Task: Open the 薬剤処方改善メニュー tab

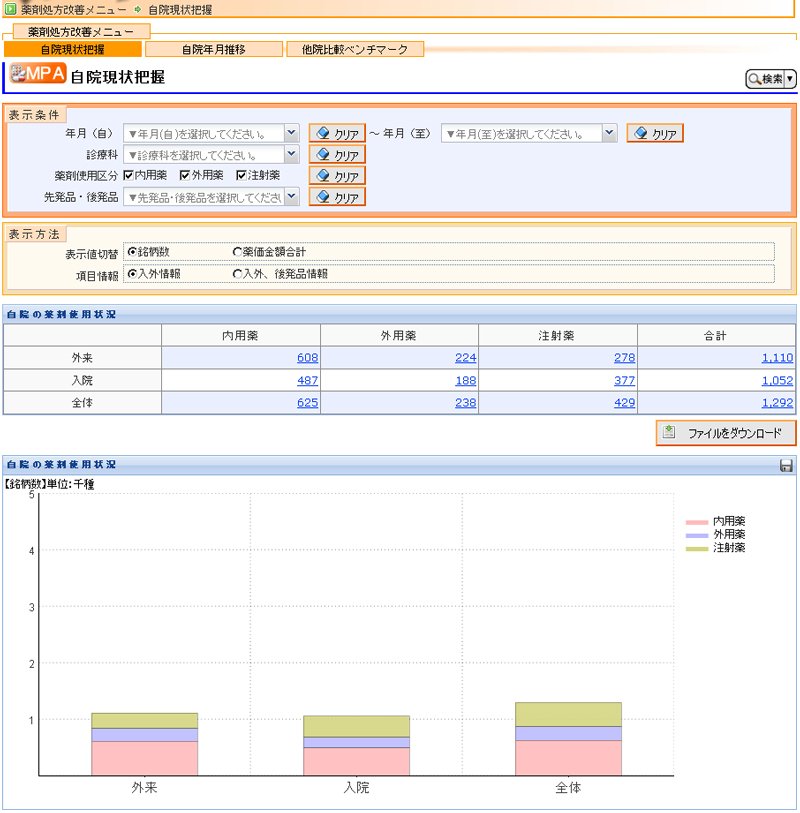Action: coord(81,32)
